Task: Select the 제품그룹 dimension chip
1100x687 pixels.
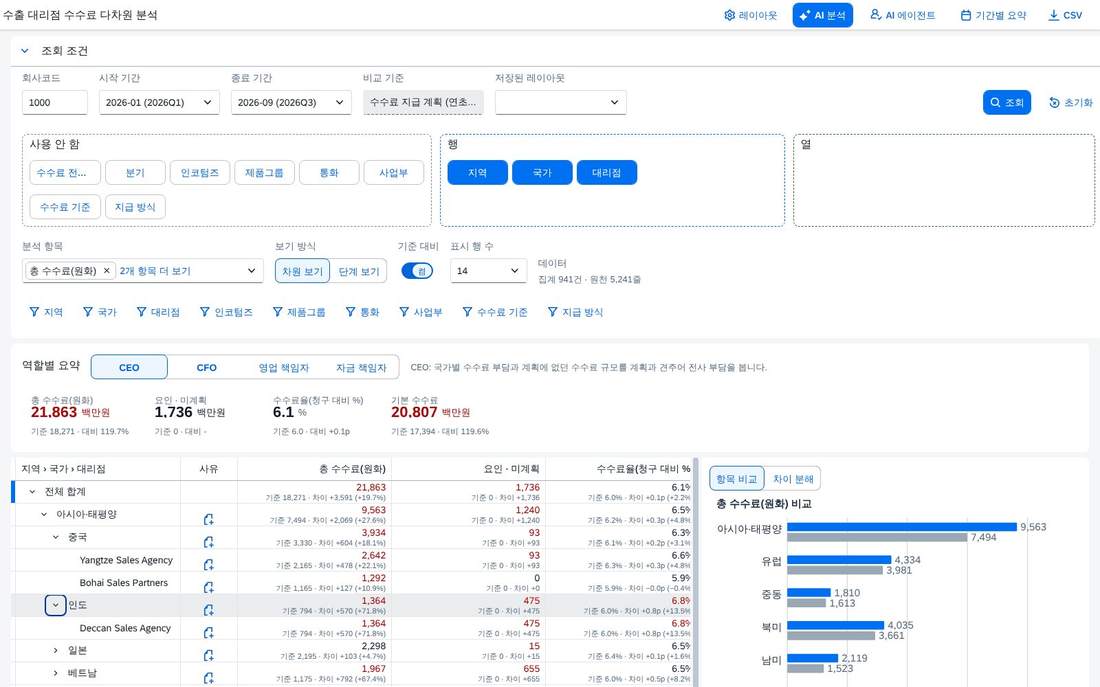Action: tap(264, 173)
